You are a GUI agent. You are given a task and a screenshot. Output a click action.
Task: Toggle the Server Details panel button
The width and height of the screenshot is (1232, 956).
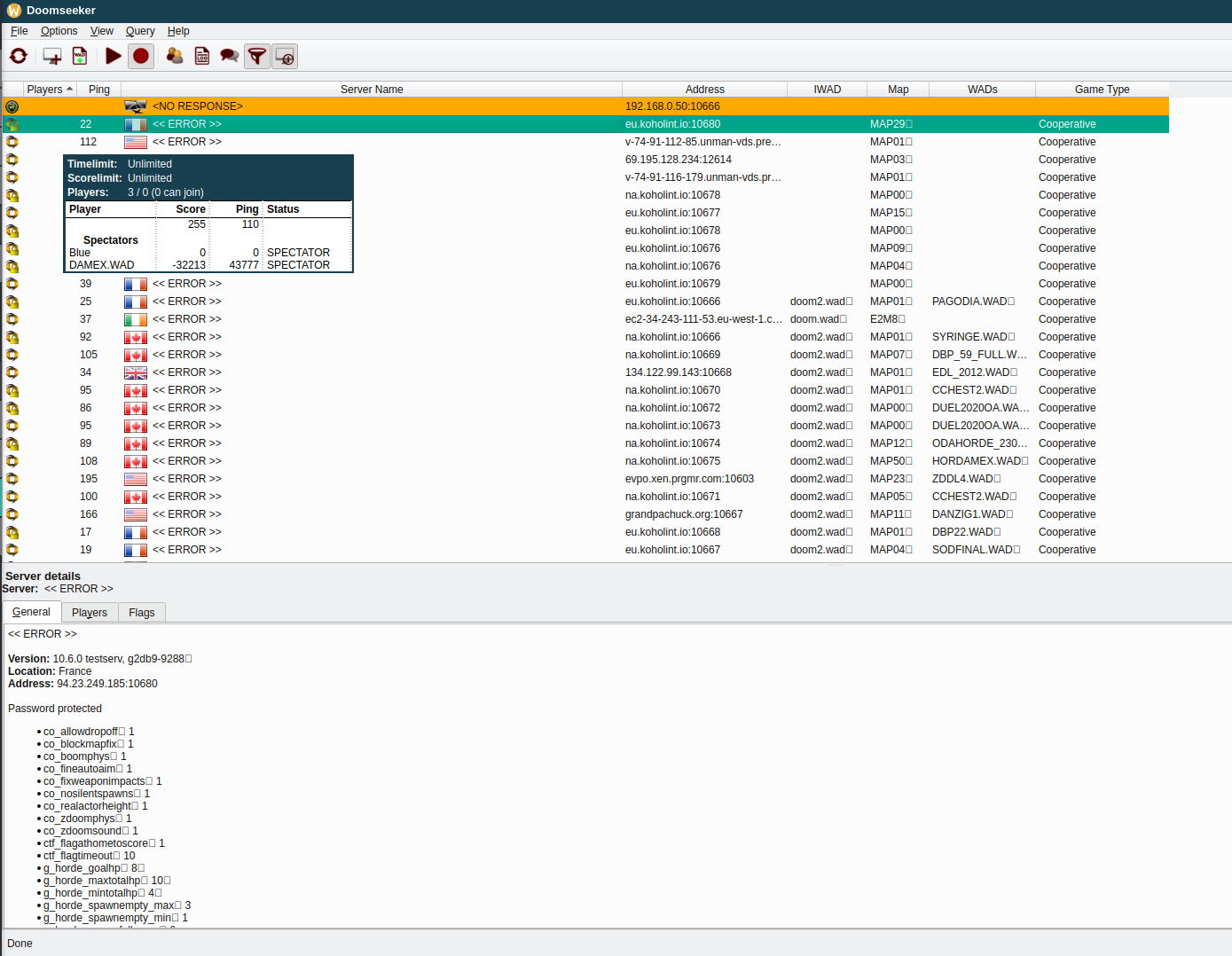(x=285, y=56)
